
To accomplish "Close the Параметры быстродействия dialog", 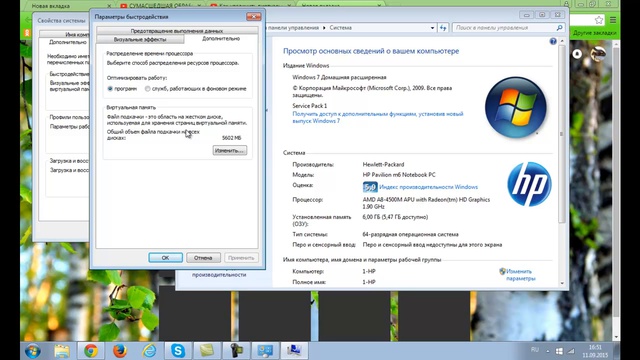I will [x=253, y=17].
